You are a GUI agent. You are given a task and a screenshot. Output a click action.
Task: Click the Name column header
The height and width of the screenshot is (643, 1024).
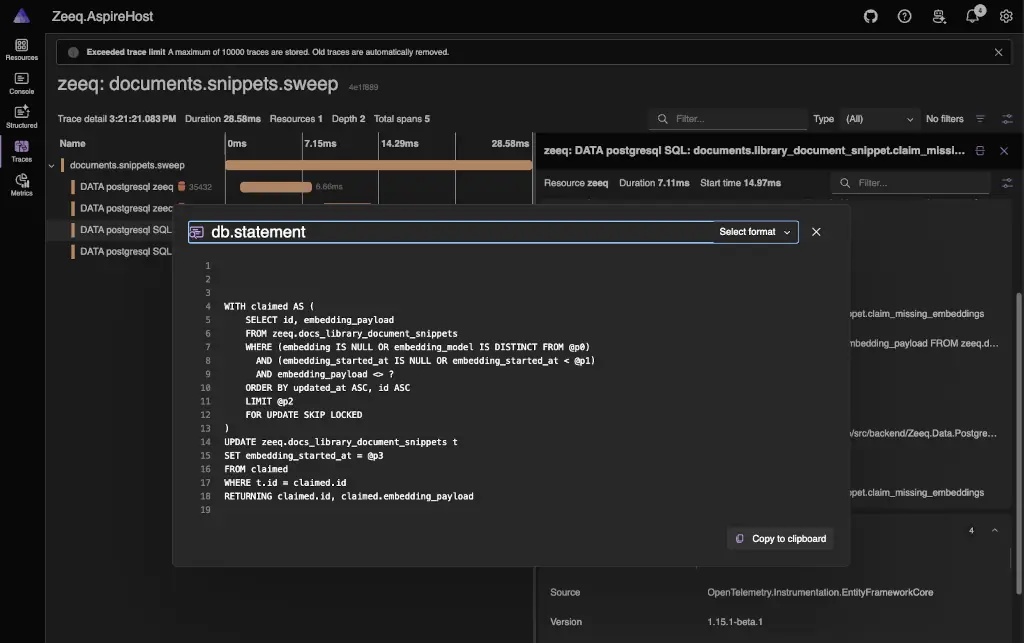tap(72, 144)
